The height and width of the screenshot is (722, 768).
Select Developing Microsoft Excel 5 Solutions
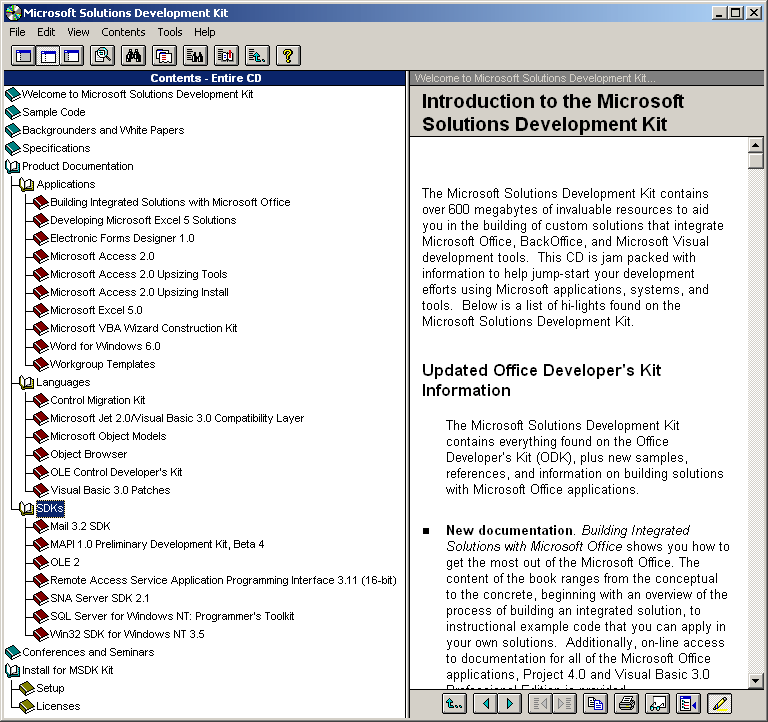(x=143, y=220)
